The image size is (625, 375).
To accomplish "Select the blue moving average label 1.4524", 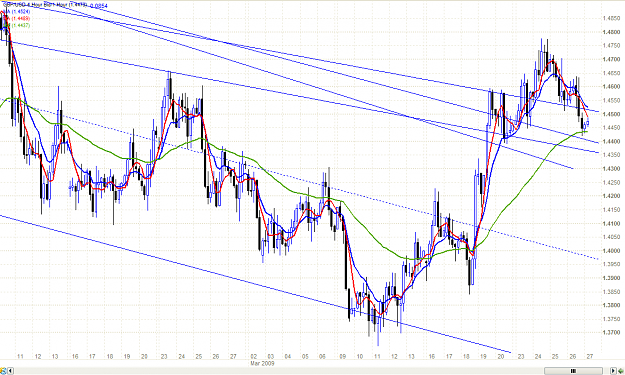I will tap(18, 12).
